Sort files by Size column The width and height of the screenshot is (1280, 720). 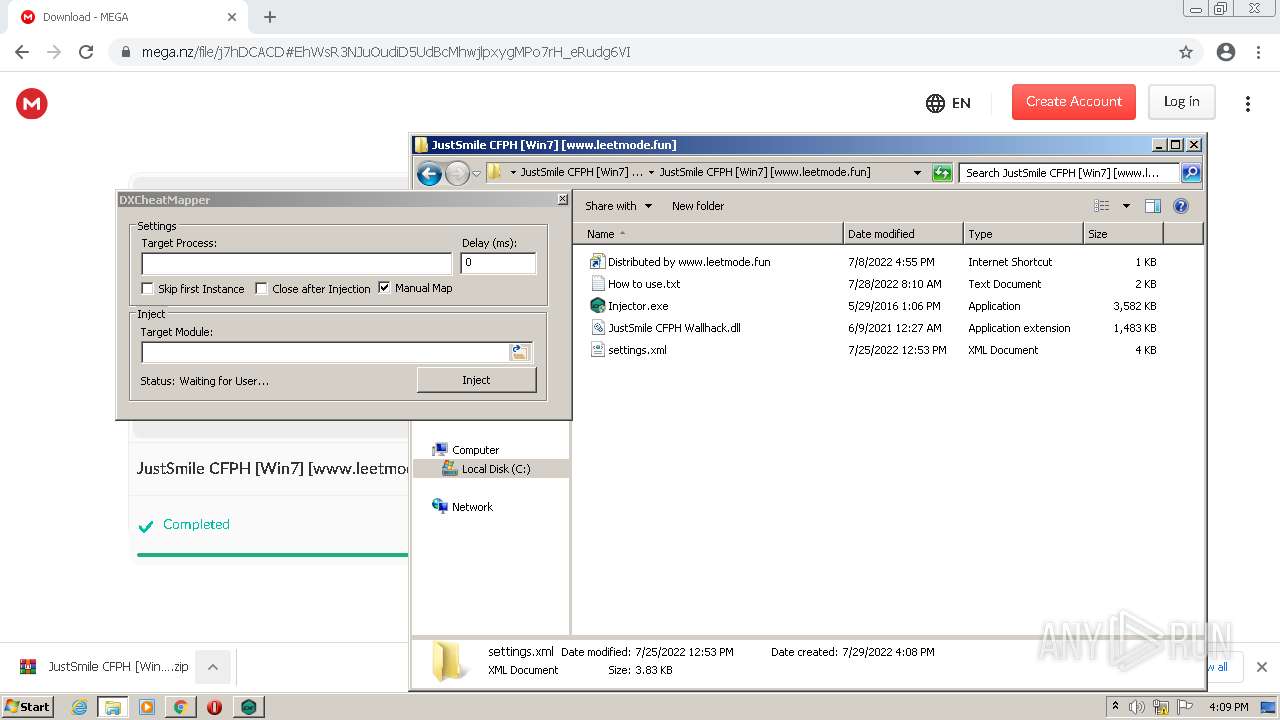[1123, 234]
